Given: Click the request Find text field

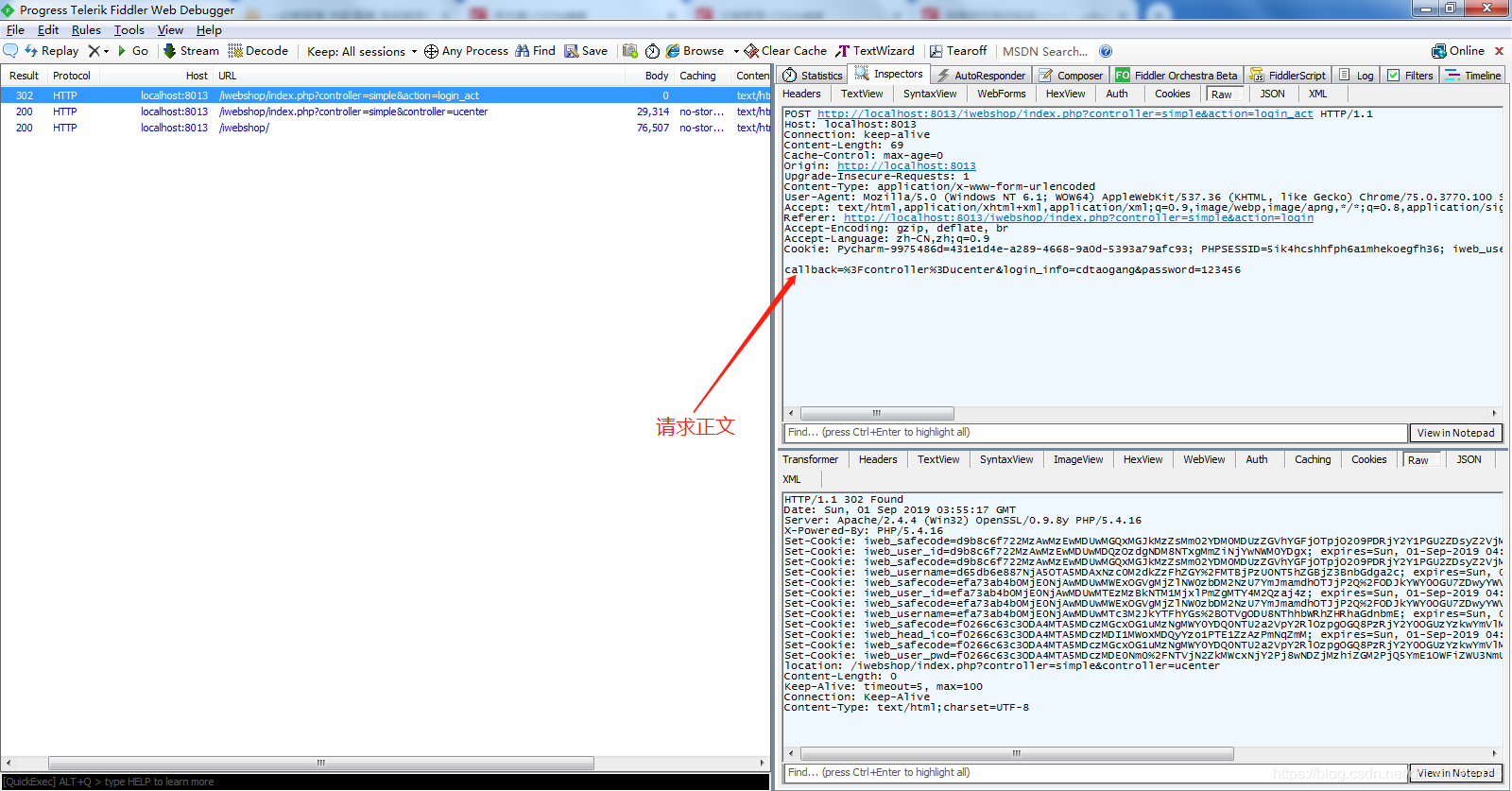Looking at the screenshot, I should pos(1095,433).
